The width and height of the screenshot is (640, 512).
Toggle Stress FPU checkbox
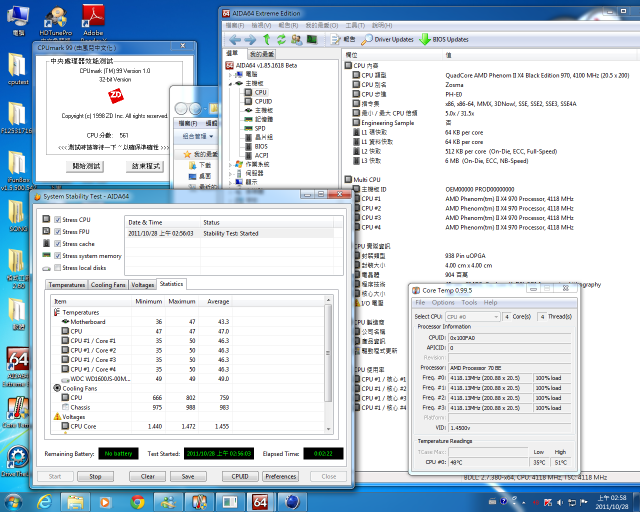pos(58,232)
